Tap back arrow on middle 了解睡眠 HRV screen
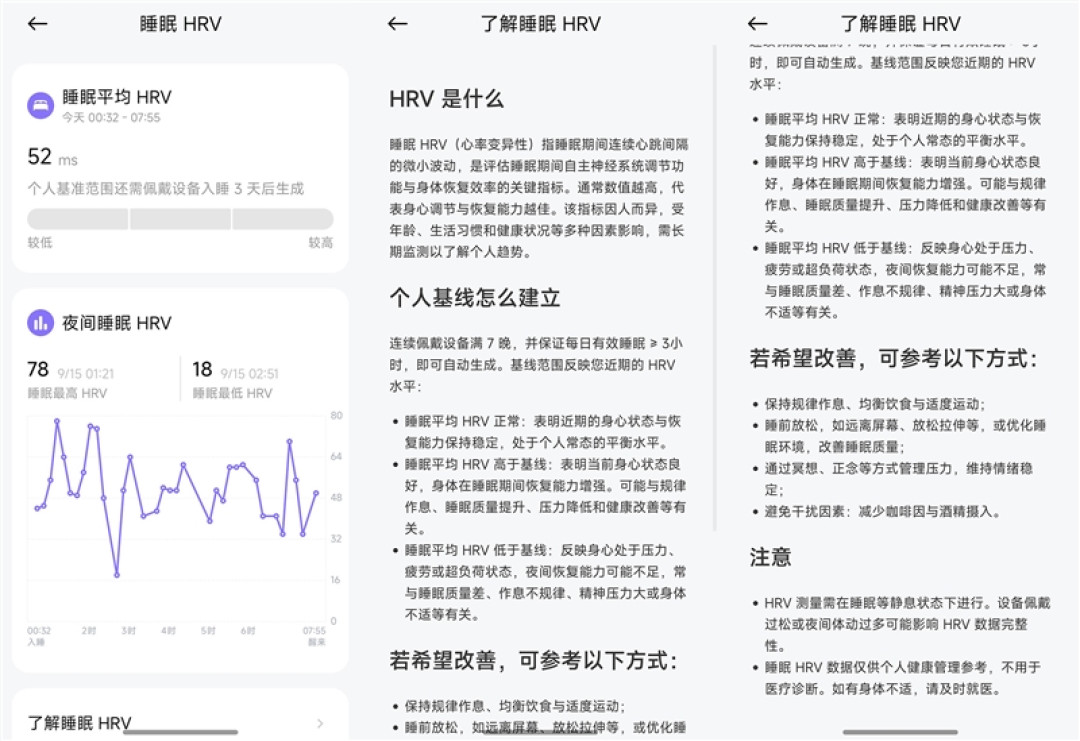This screenshot has height=741, width=1080. coord(397,24)
